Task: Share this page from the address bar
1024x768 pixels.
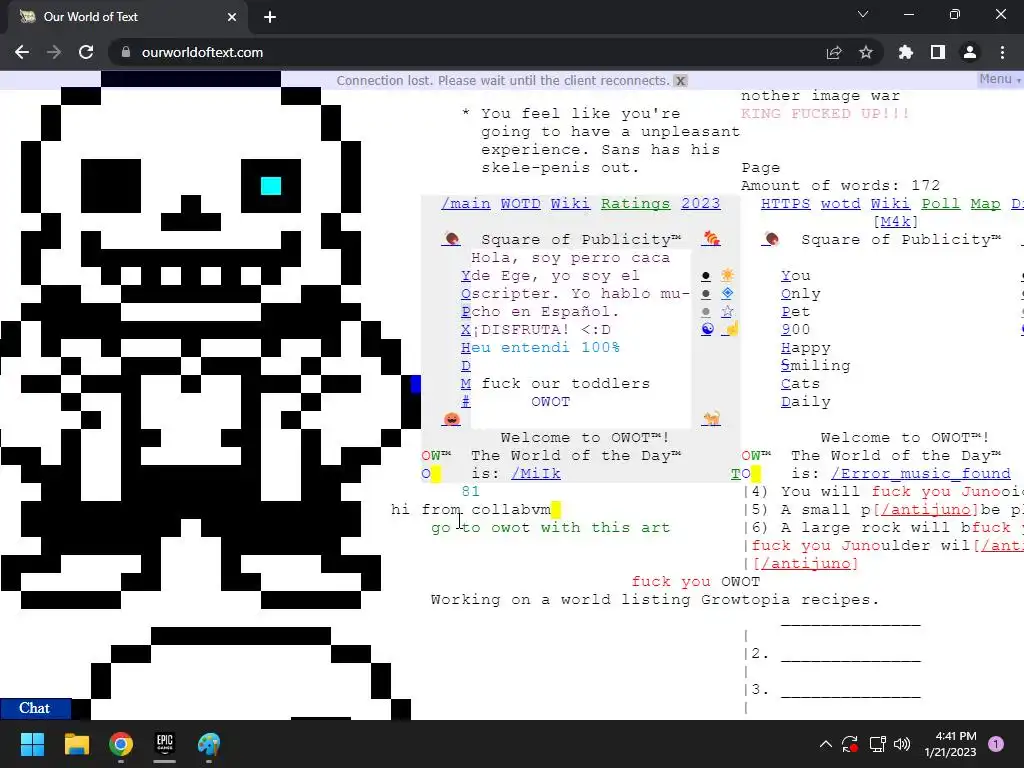Action: point(834,52)
